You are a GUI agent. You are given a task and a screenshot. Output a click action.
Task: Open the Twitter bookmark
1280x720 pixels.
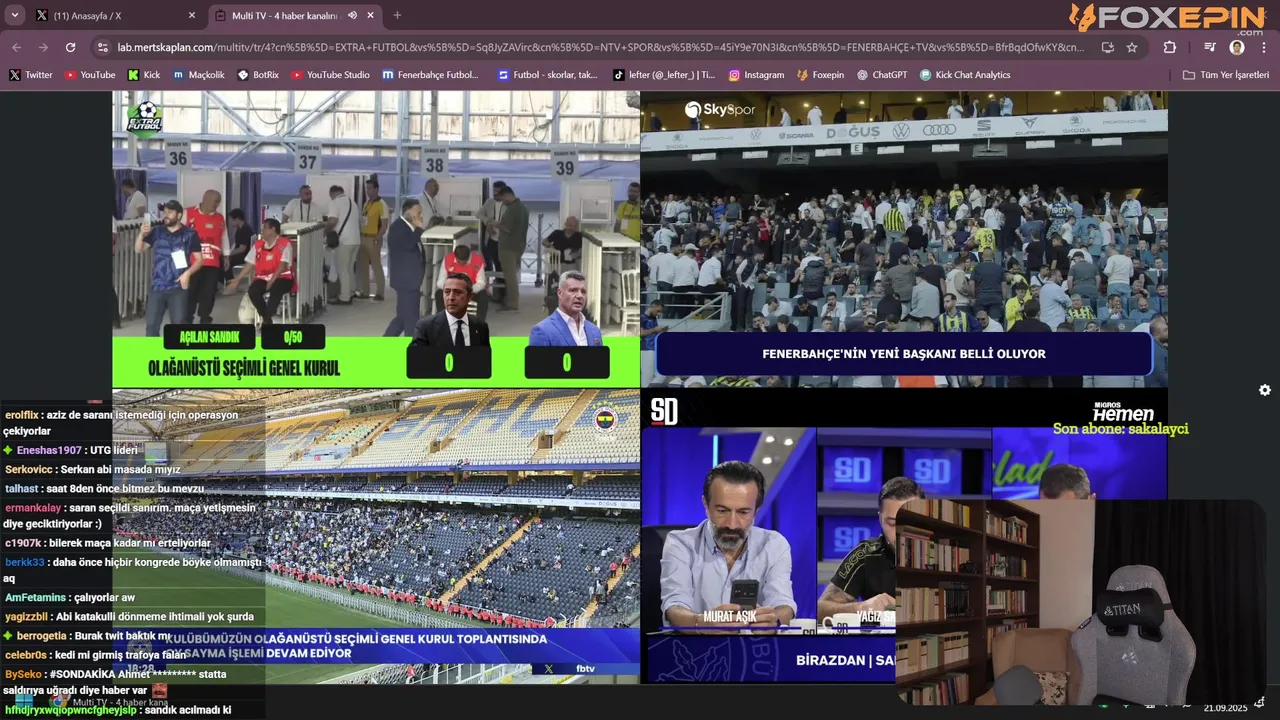pyautogui.click(x=31, y=75)
